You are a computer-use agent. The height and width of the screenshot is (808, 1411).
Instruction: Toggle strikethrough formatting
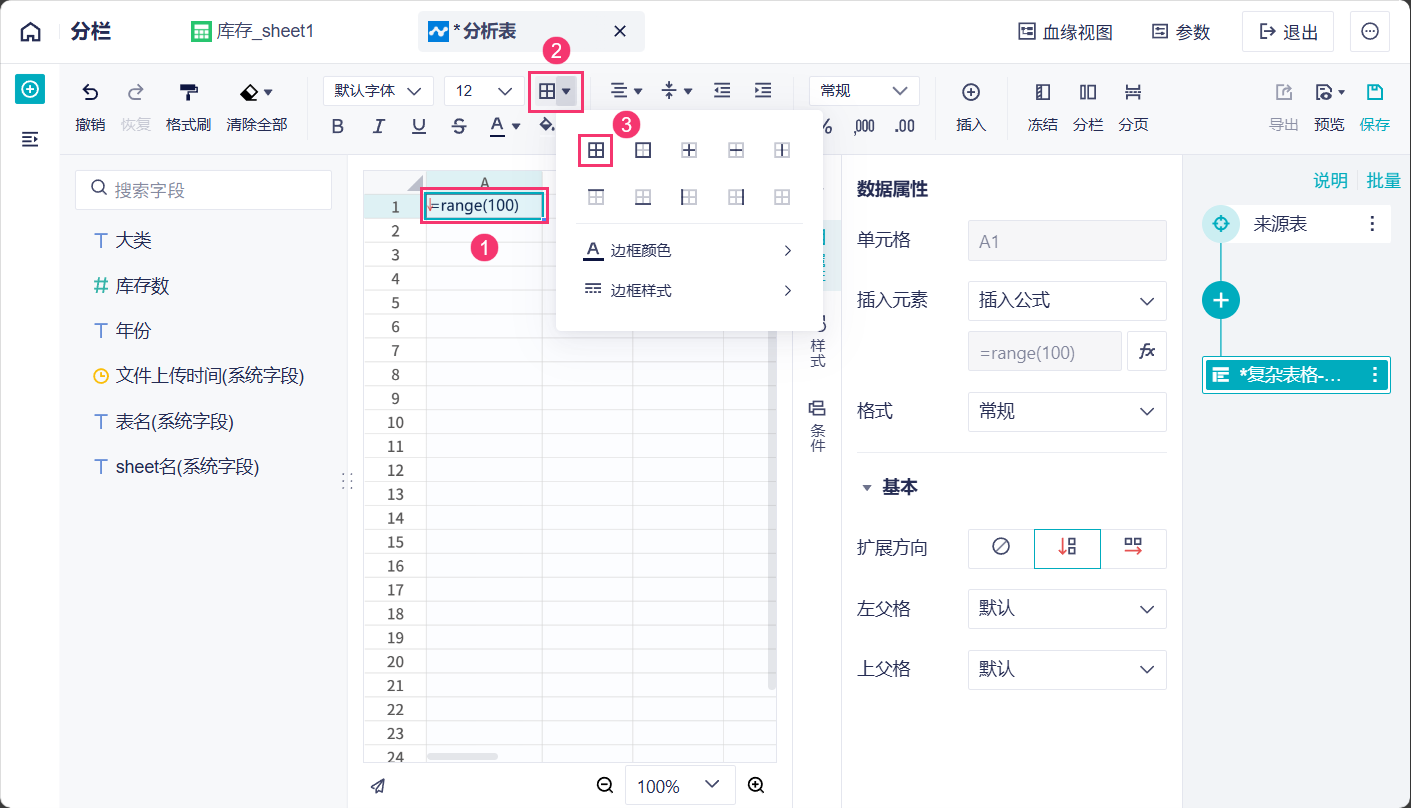coord(459,126)
